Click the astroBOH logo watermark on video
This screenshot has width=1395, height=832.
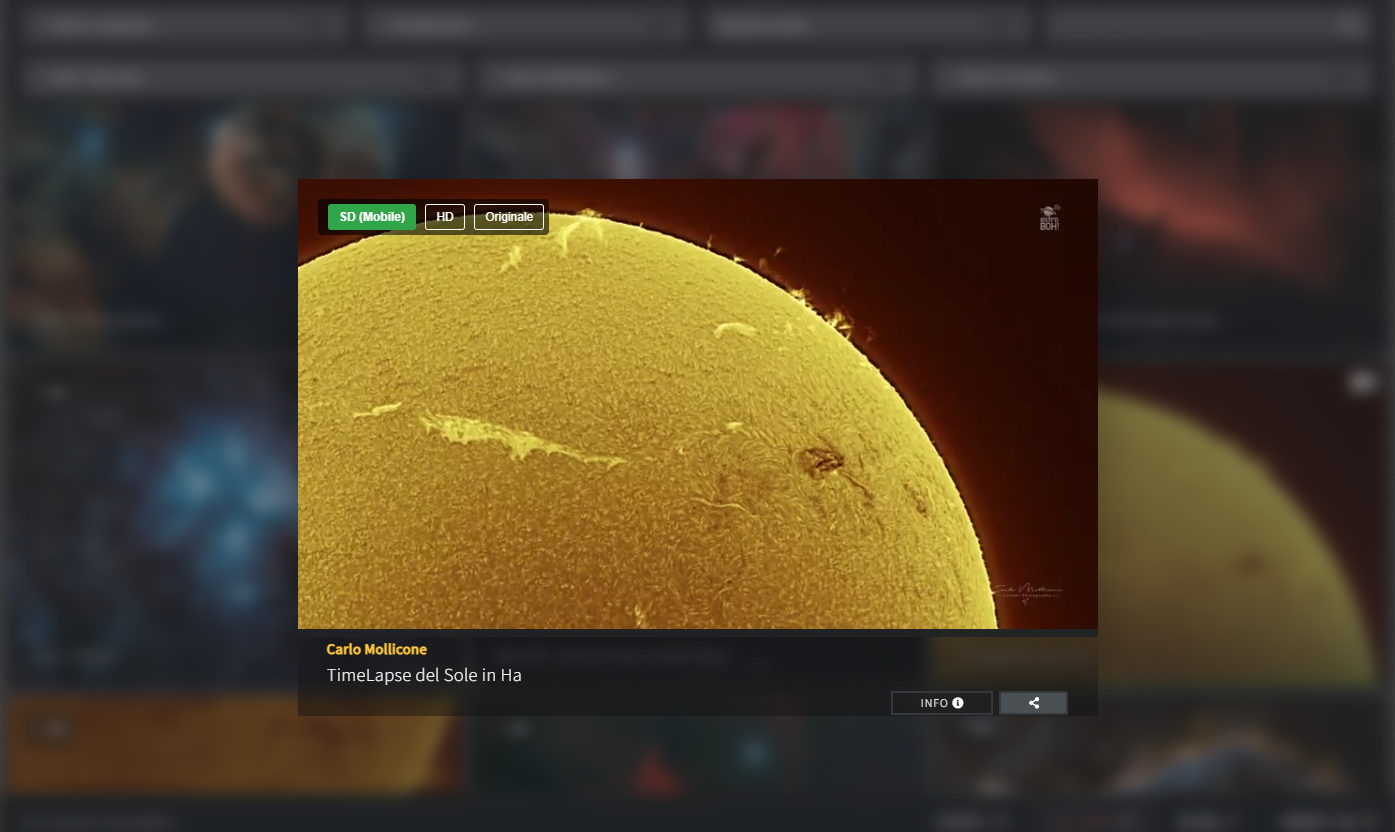click(x=1049, y=218)
